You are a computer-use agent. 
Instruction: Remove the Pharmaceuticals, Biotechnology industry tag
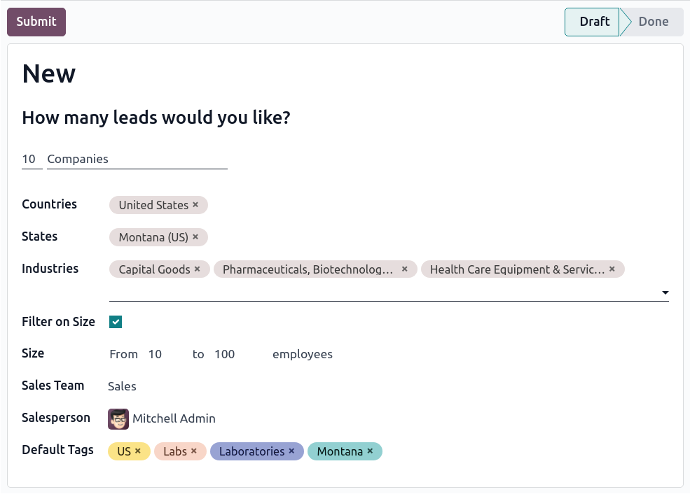(404, 269)
